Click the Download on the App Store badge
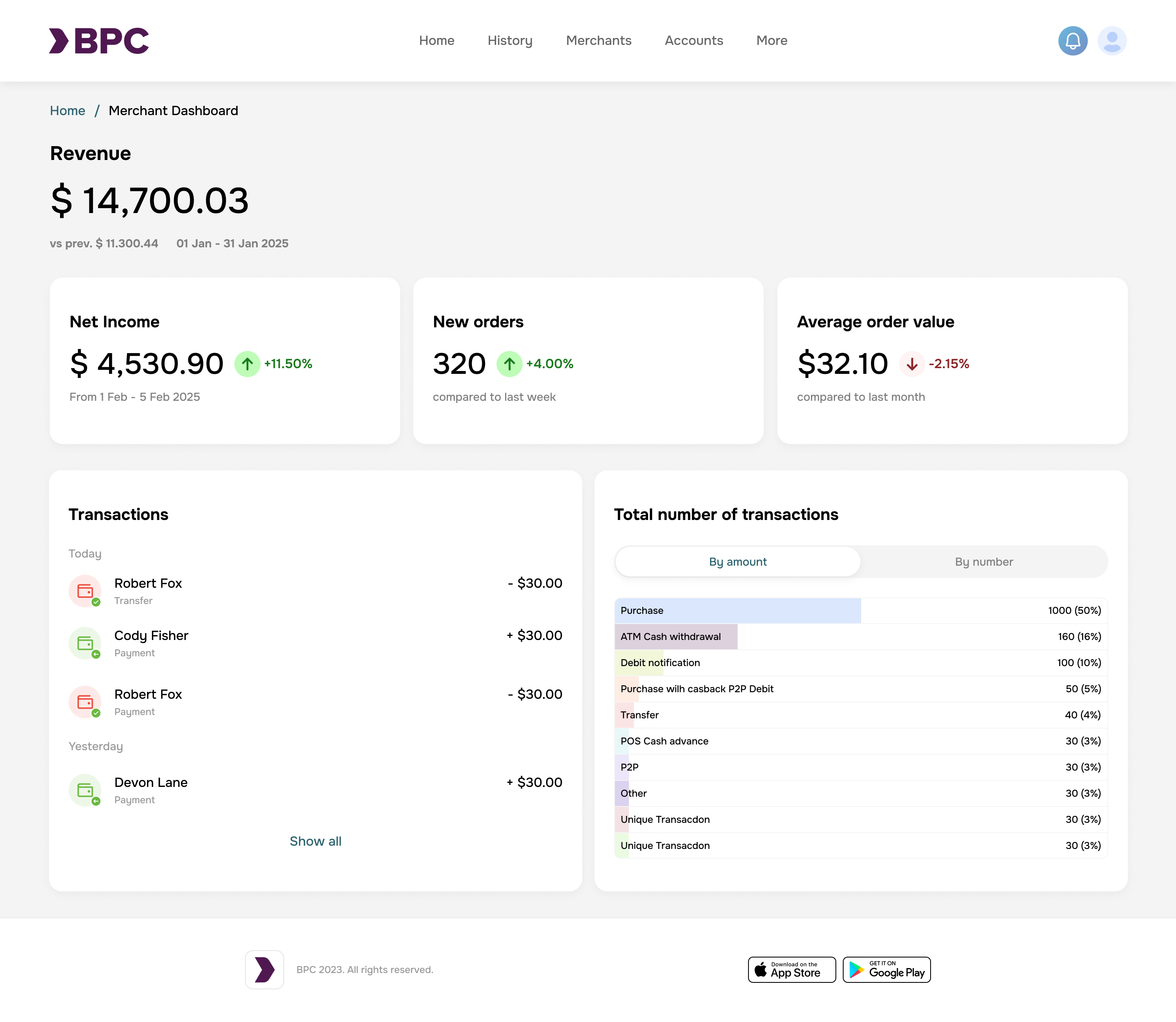The image size is (1176, 1022). click(791, 969)
